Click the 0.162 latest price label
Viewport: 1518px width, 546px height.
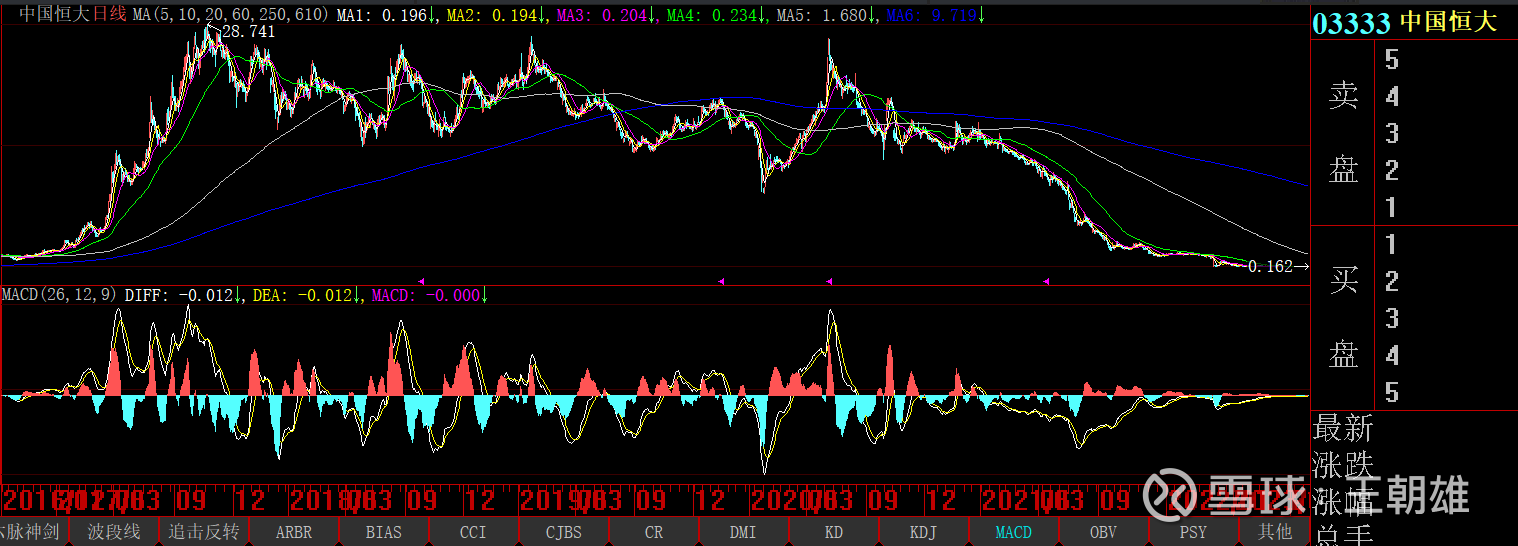click(x=1270, y=267)
